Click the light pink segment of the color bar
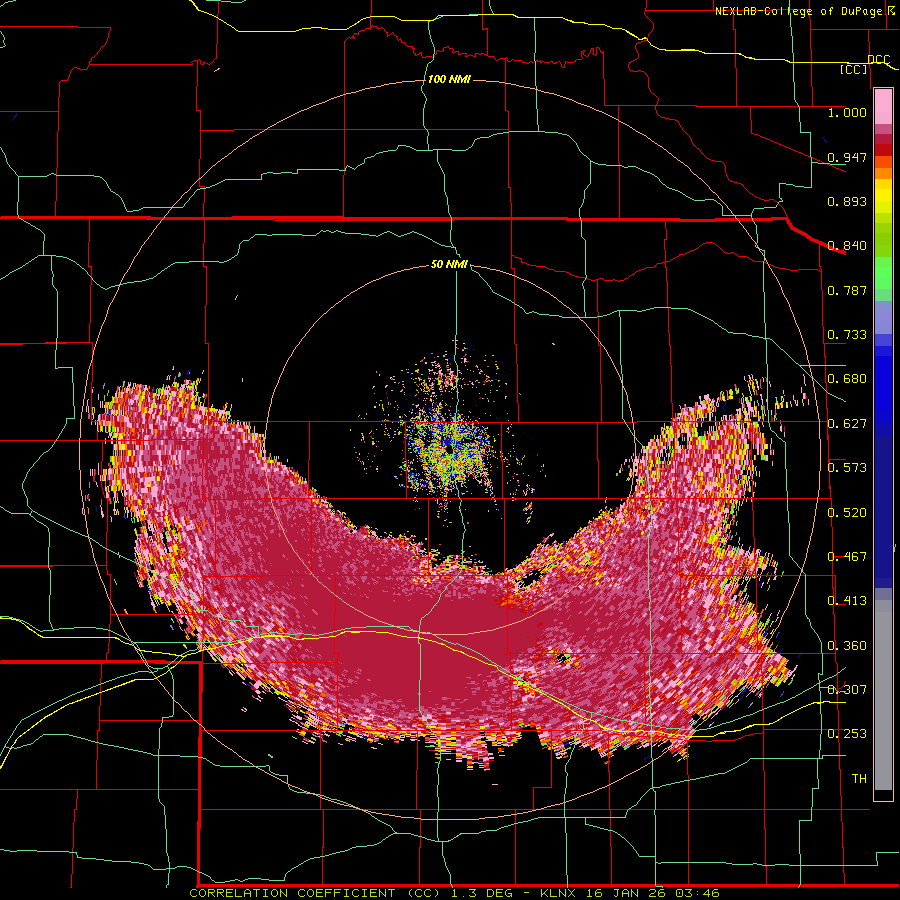Screen dimensions: 900x900 pos(883,106)
